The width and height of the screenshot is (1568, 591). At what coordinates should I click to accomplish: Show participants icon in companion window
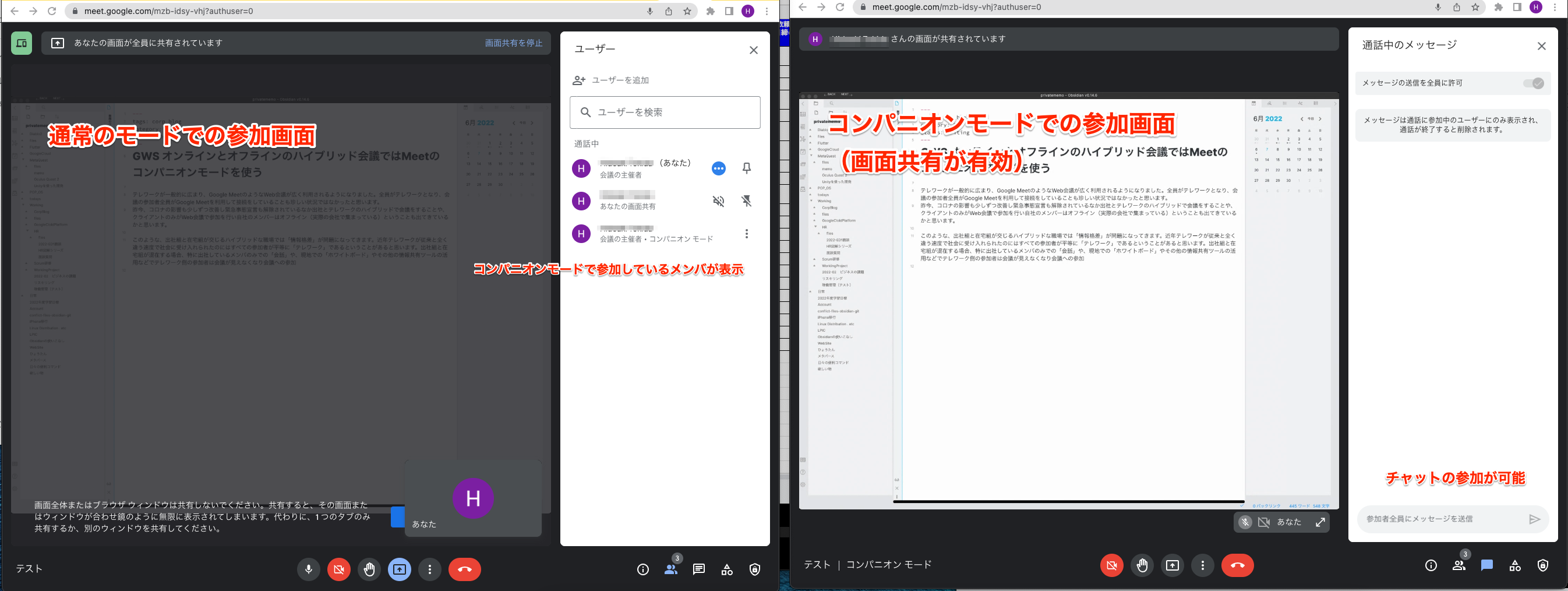(1459, 565)
